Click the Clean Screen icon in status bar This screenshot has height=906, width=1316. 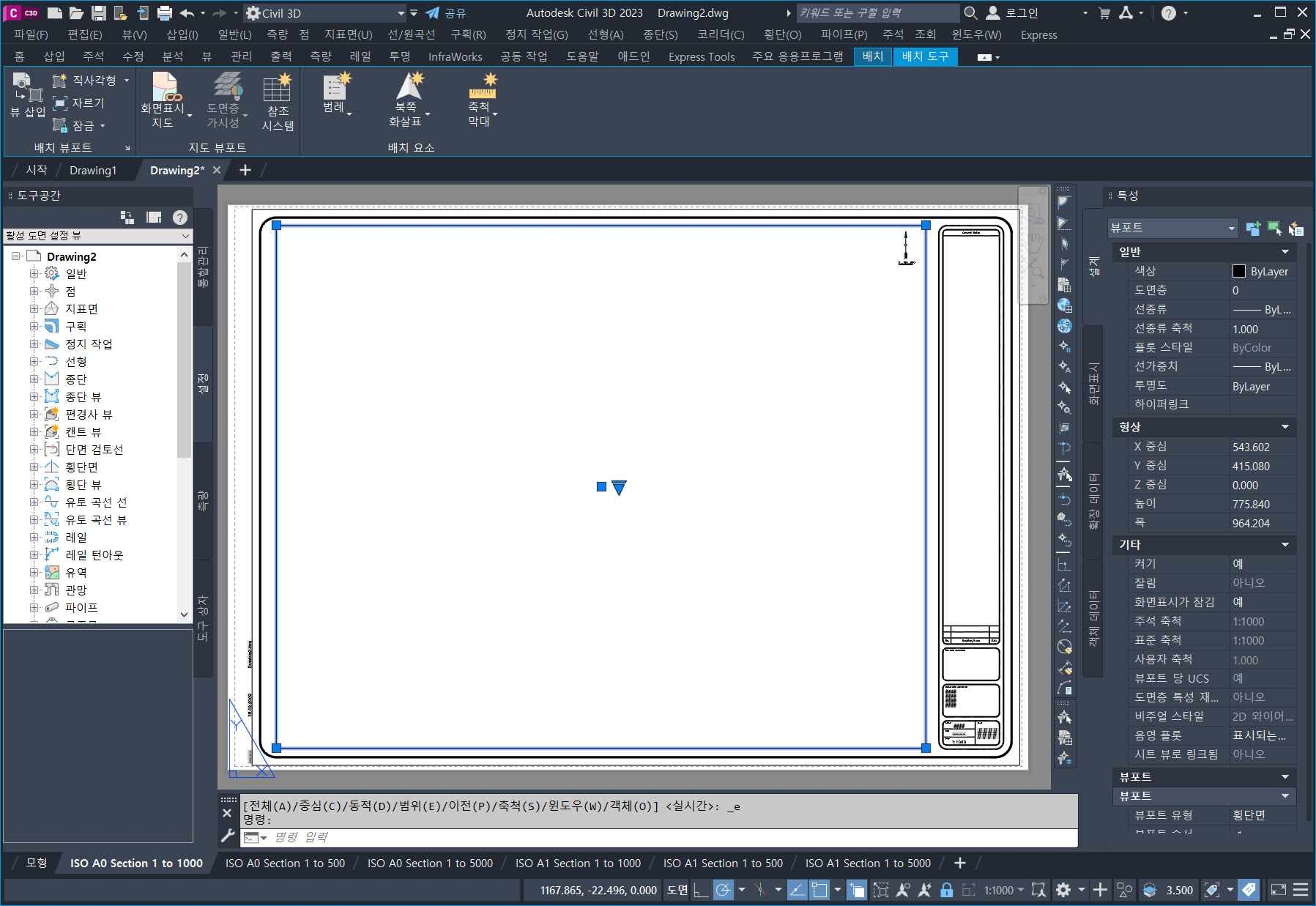(x=1278, y=890)
